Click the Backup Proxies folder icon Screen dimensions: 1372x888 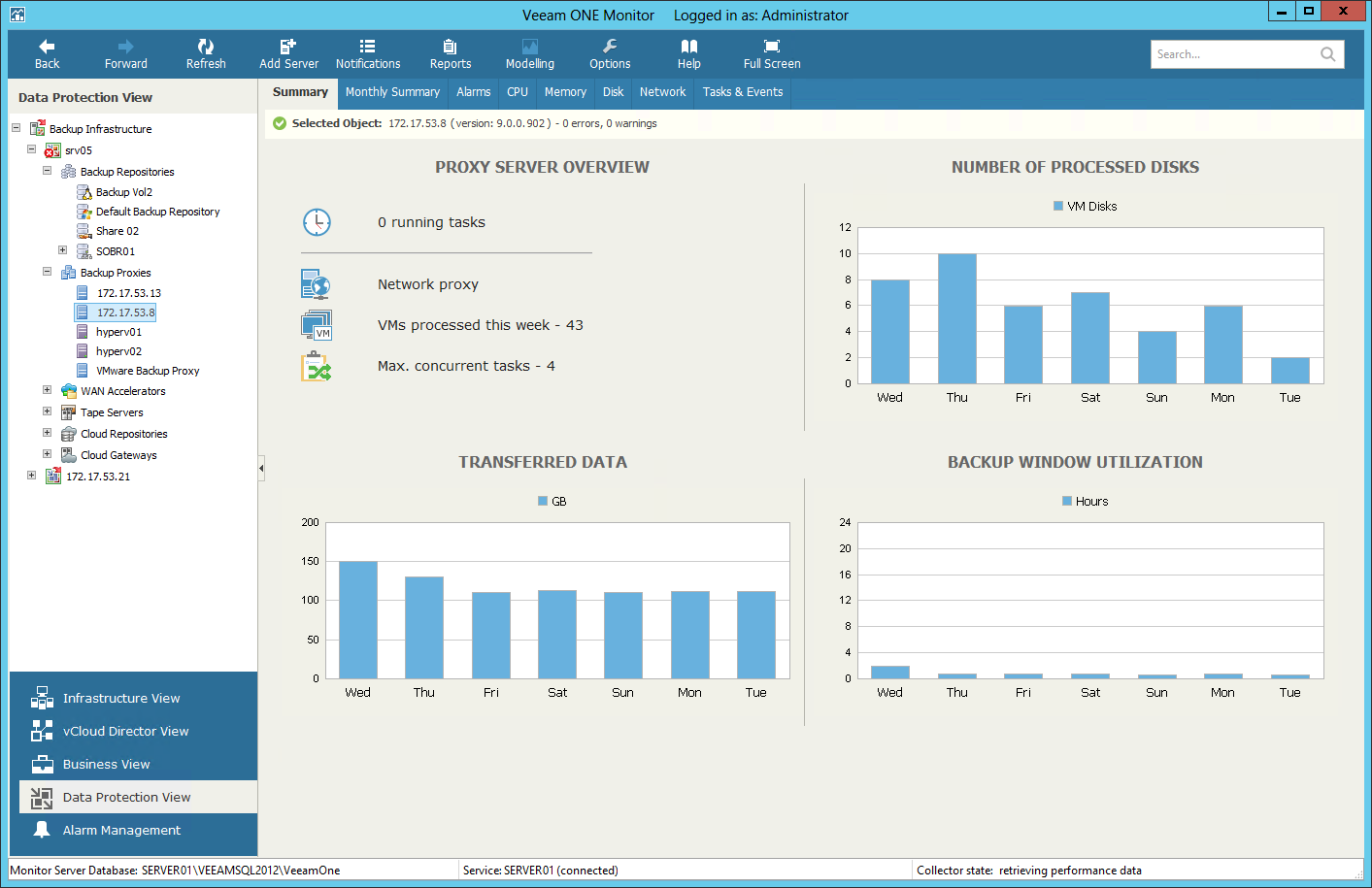(68, 273)
